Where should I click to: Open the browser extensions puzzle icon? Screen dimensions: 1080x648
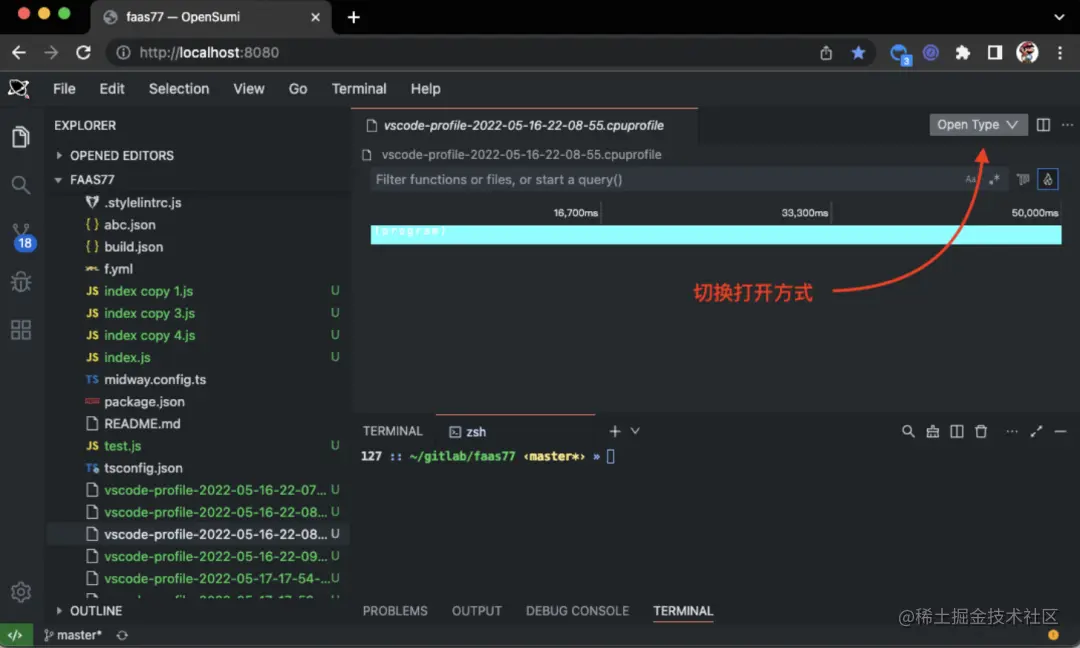tap(962, 52)
